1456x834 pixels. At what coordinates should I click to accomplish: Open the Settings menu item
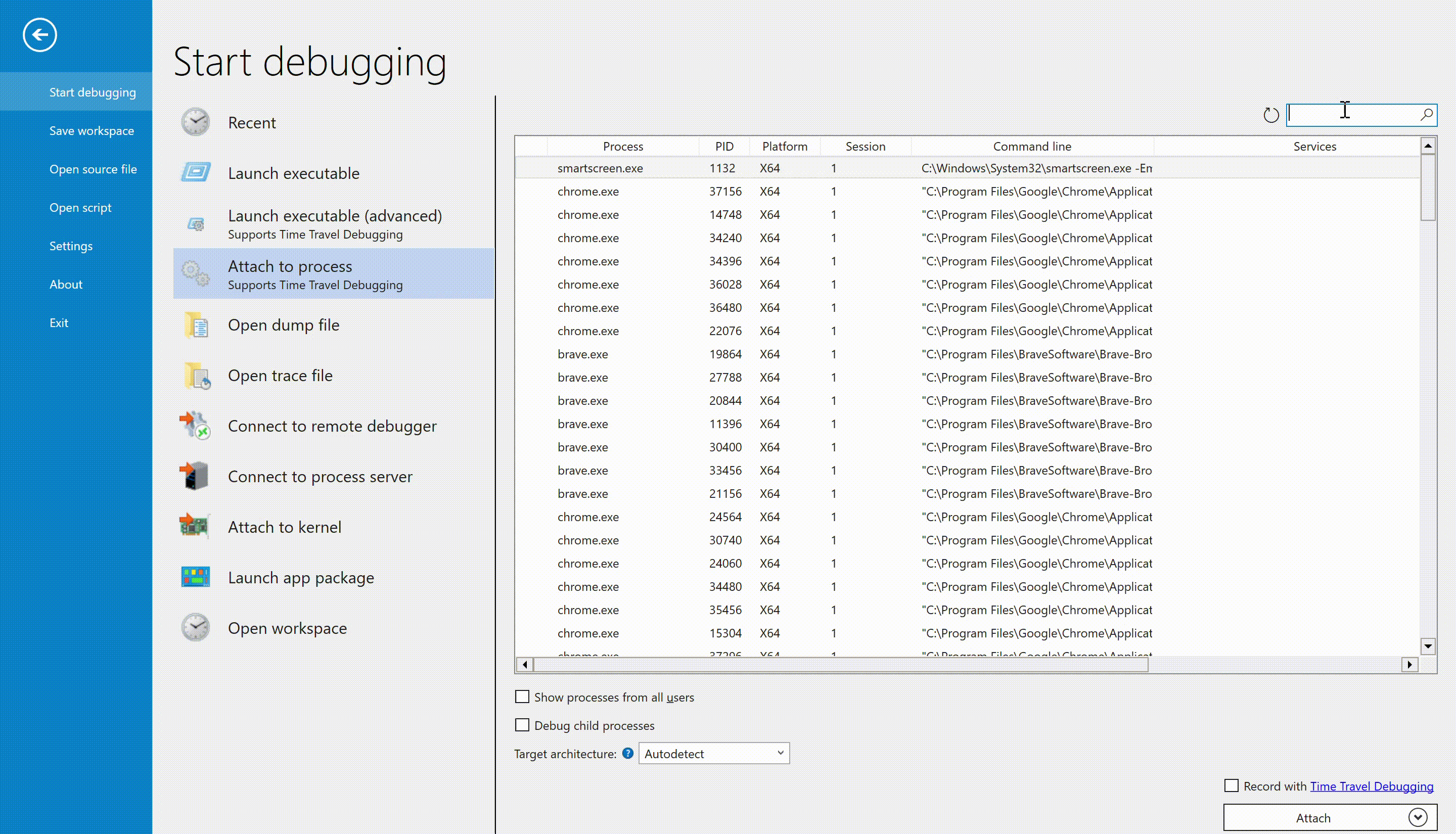[x=71, y=246]
